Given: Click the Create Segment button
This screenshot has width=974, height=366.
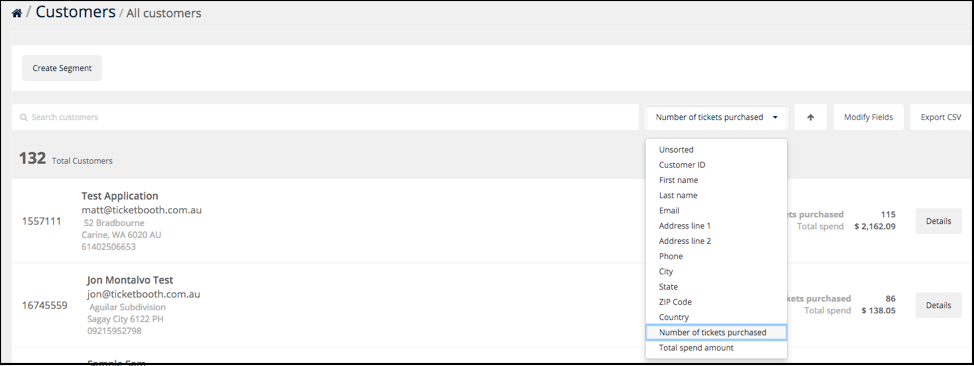Looking at the screenshot, I should [62, 68].
